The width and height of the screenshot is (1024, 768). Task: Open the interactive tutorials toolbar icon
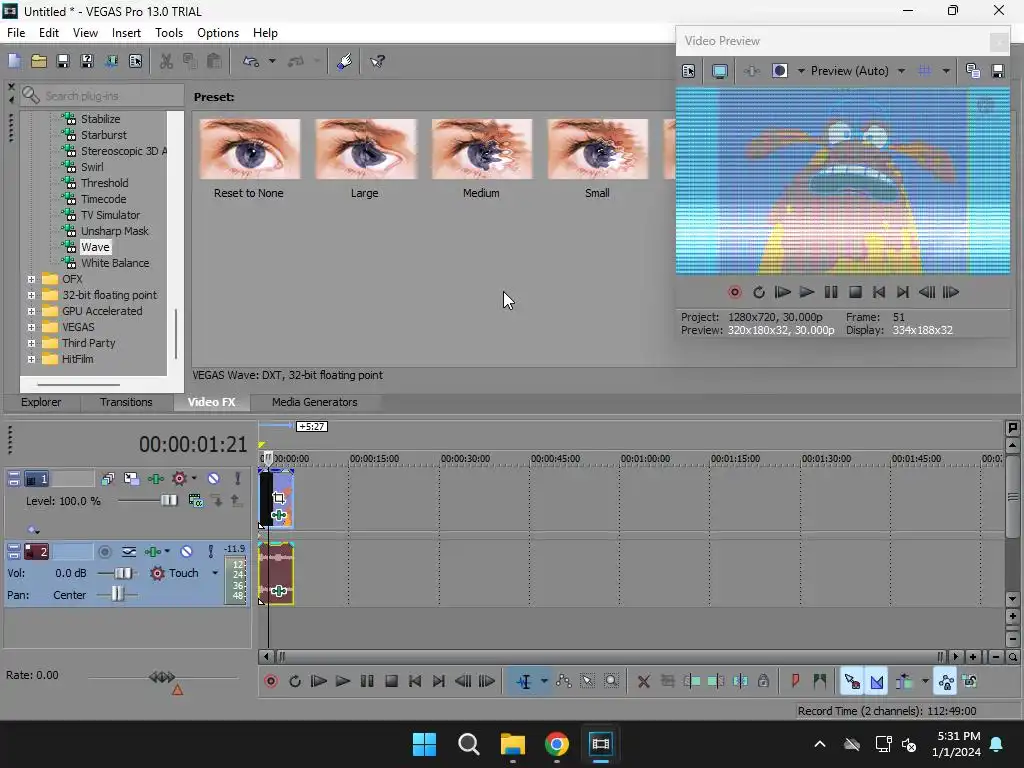(x=344, y=61)
